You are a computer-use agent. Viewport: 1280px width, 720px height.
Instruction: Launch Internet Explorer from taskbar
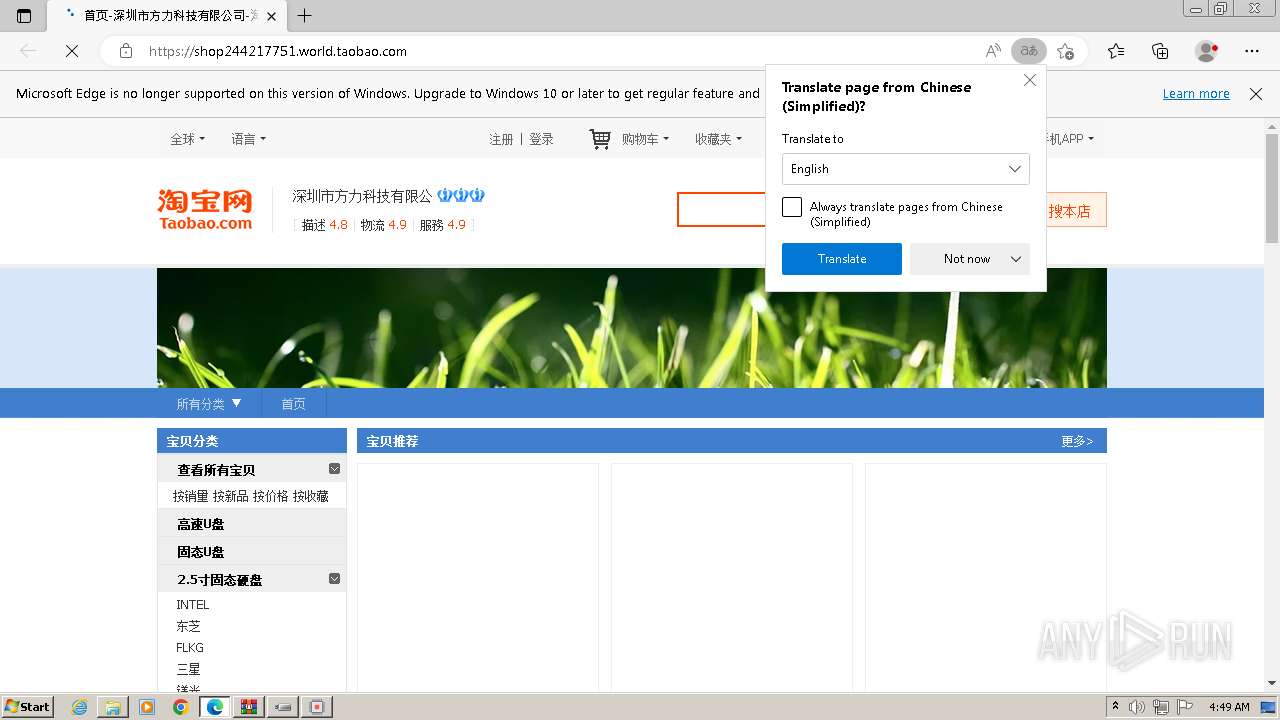coord(80,707)
